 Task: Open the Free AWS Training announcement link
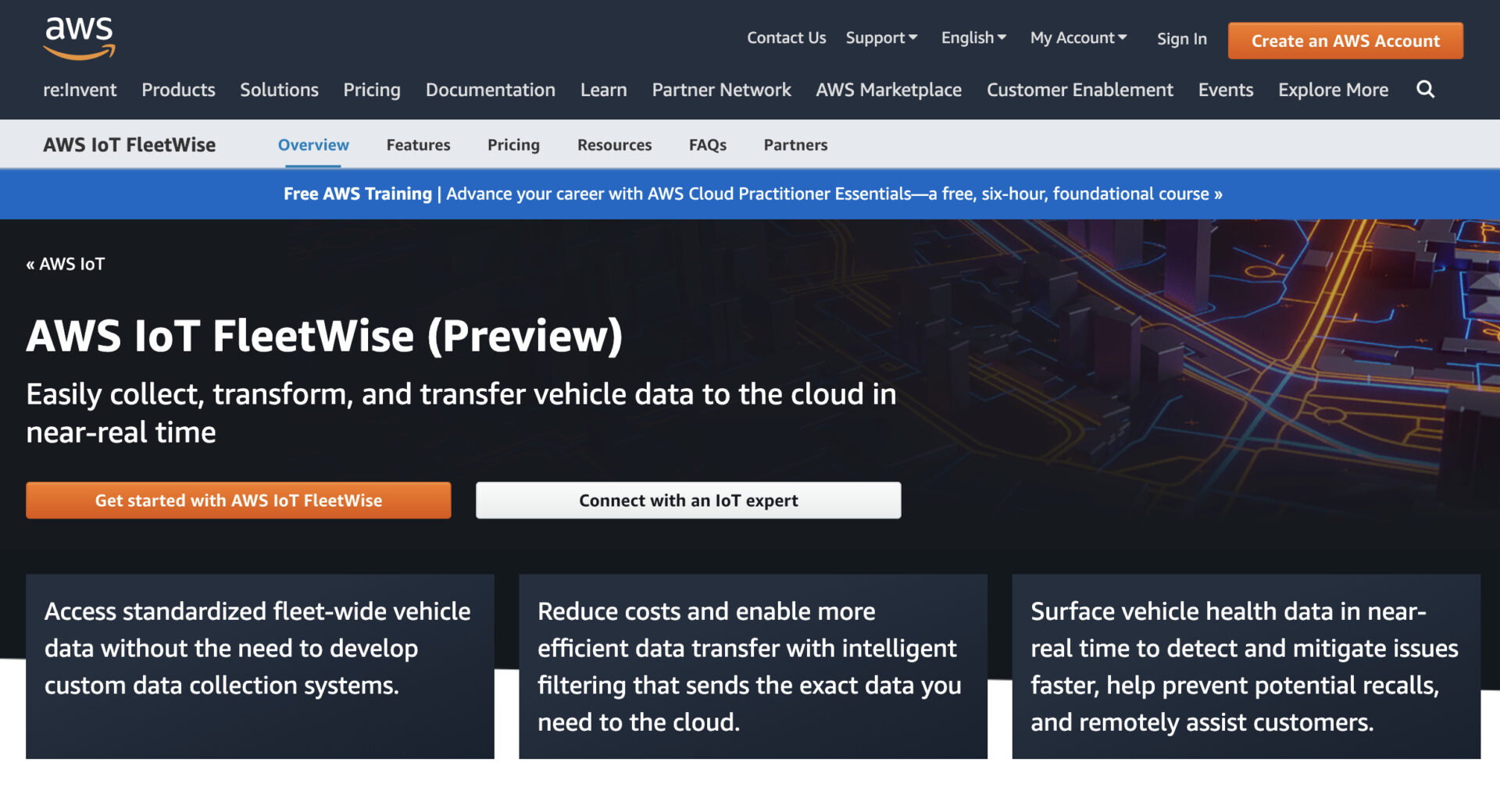click(x=752, y=194)
